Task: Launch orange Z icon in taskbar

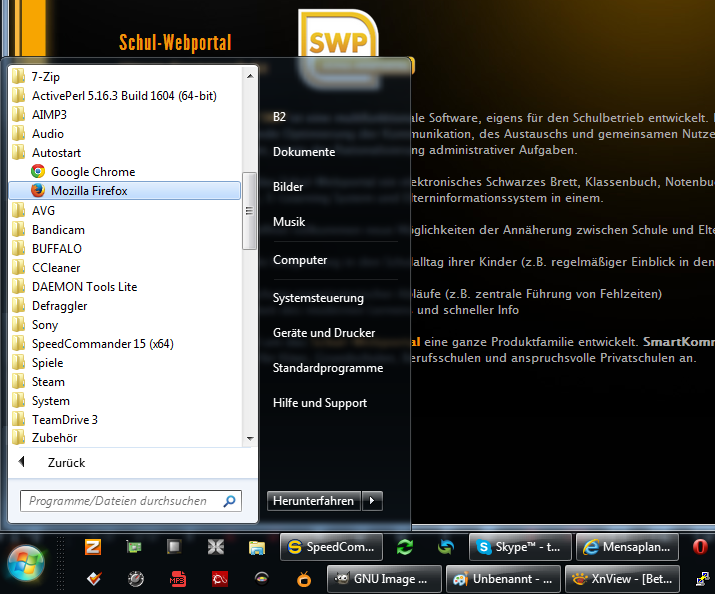Action: [x=93, y=547]
